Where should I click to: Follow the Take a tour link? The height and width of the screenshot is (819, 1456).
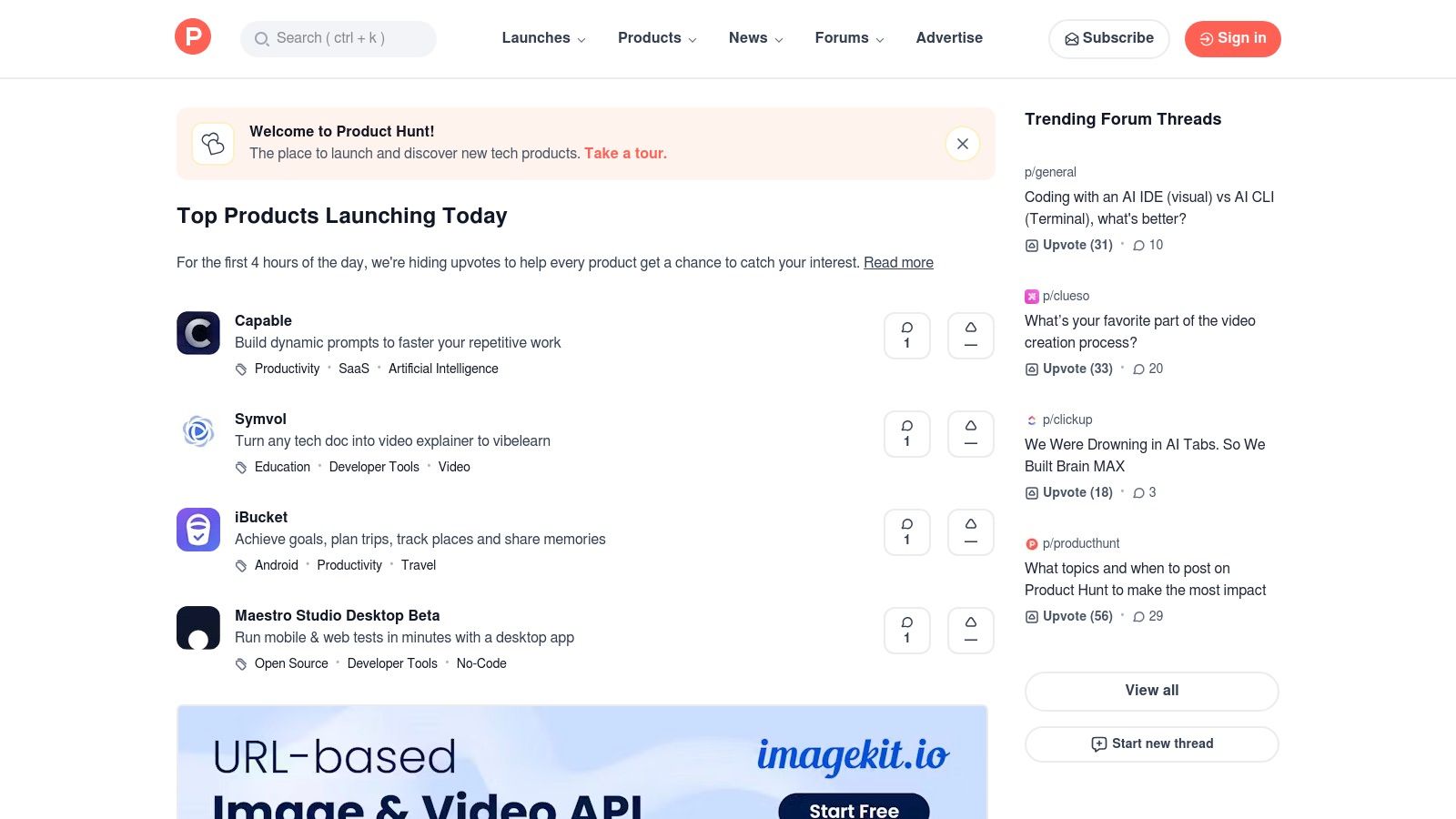(625, 153)
